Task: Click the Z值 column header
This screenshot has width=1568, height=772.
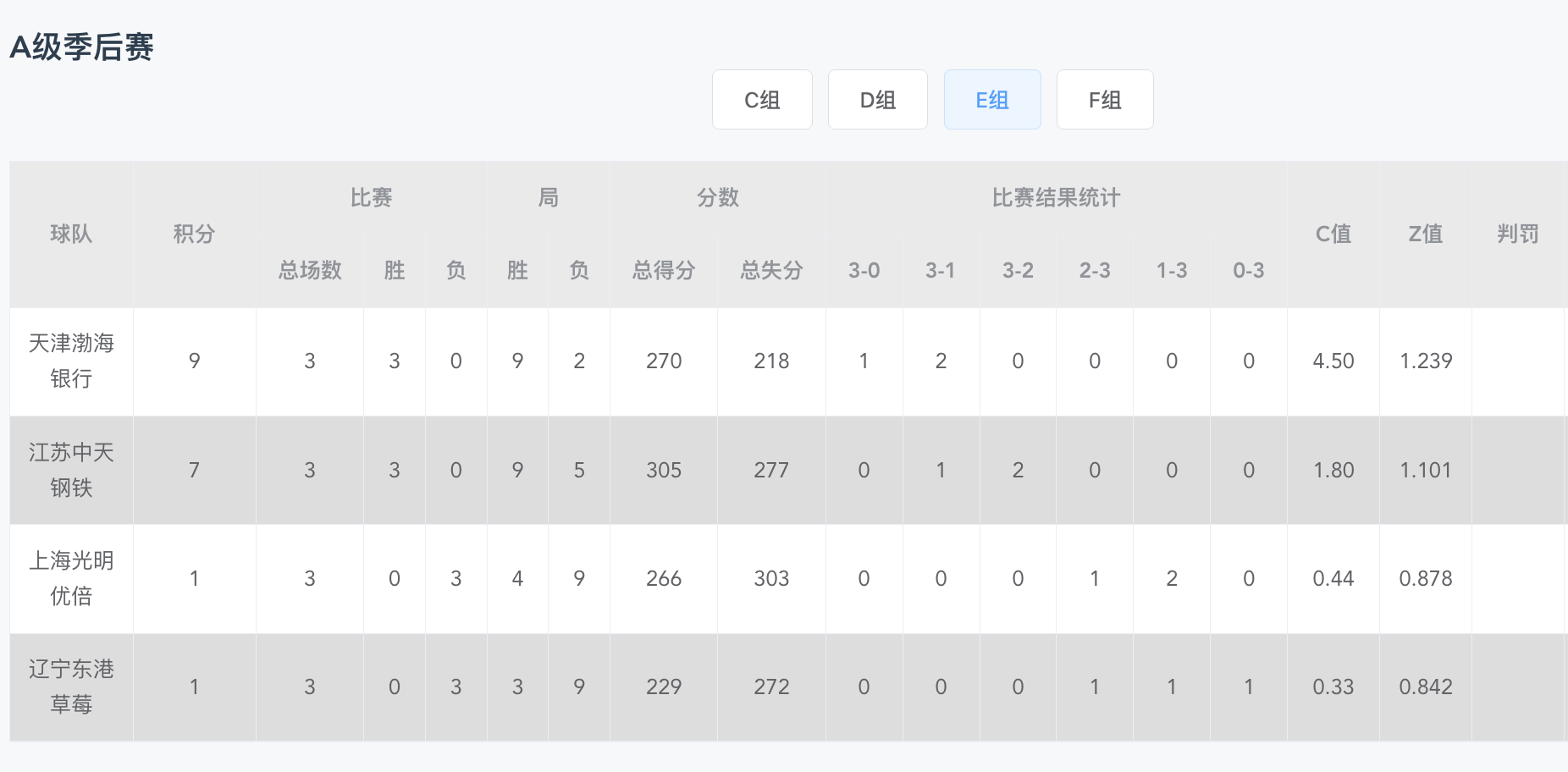Action: click(1426, 234)
